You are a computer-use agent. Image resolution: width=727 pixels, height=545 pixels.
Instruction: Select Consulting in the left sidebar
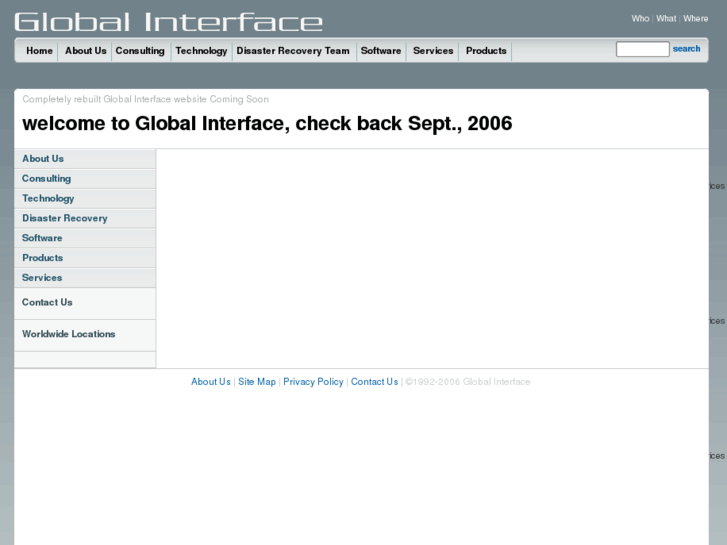[85, 179]
